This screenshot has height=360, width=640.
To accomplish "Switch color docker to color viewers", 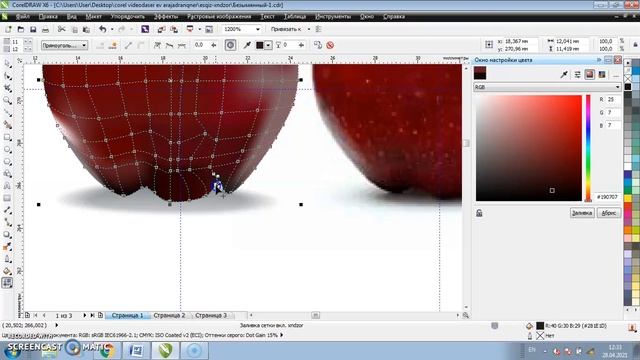I will tap(589, 74).
